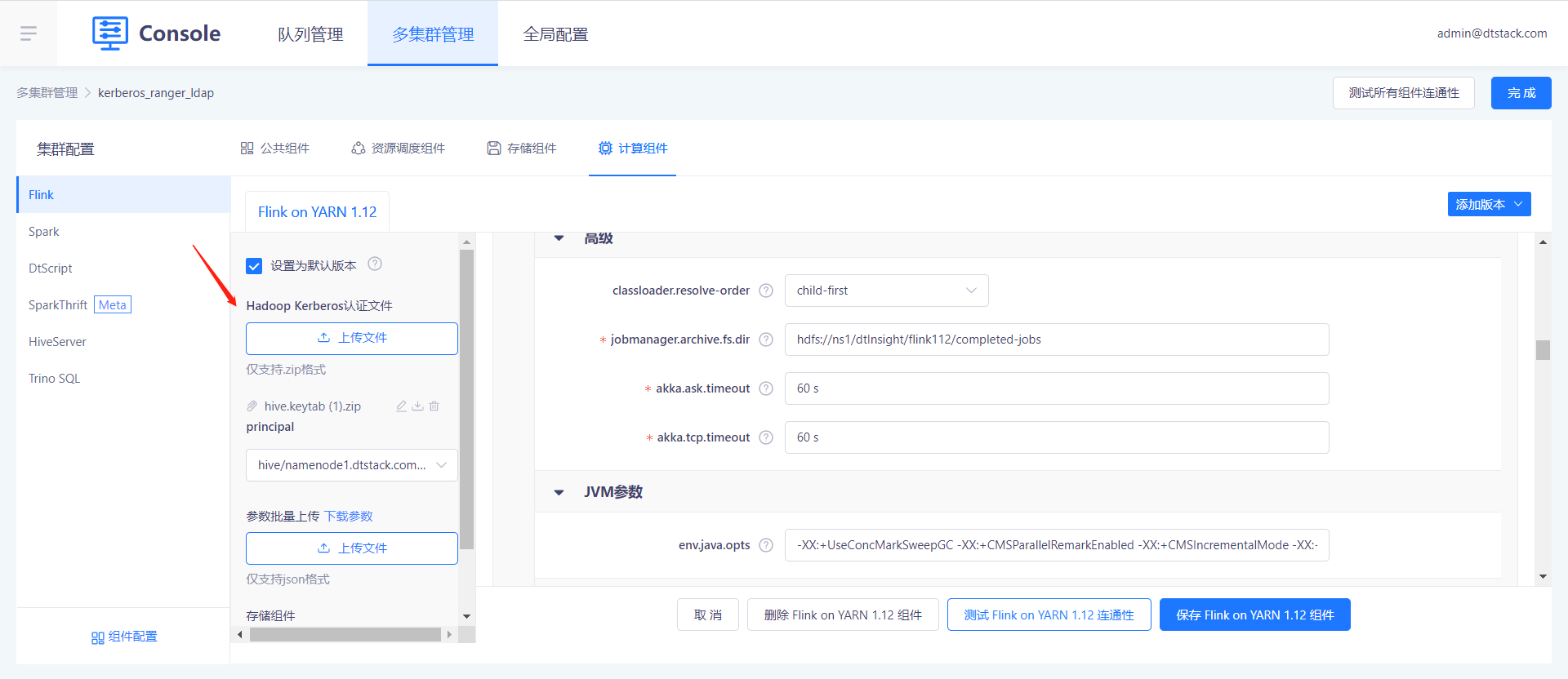Screen dimensions: 1568x679
Task: Click help icon for akka.ask.timeout
Action: pos(766,388)
